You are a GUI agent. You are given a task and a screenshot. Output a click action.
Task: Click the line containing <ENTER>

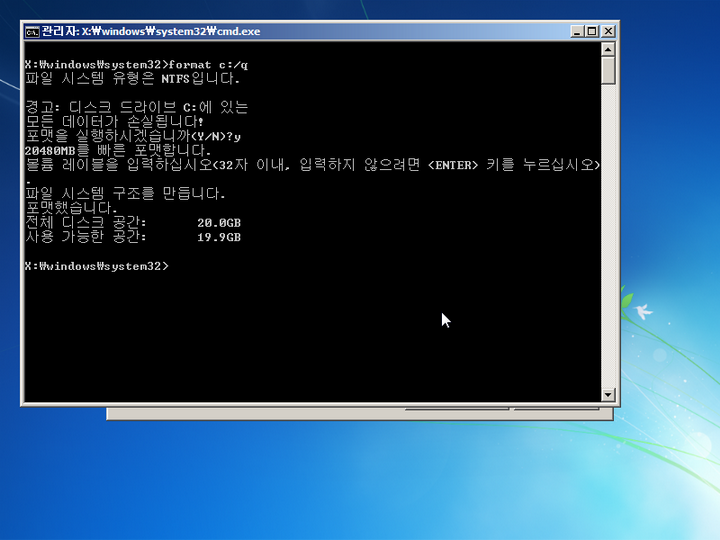click(x=313, y=165)
